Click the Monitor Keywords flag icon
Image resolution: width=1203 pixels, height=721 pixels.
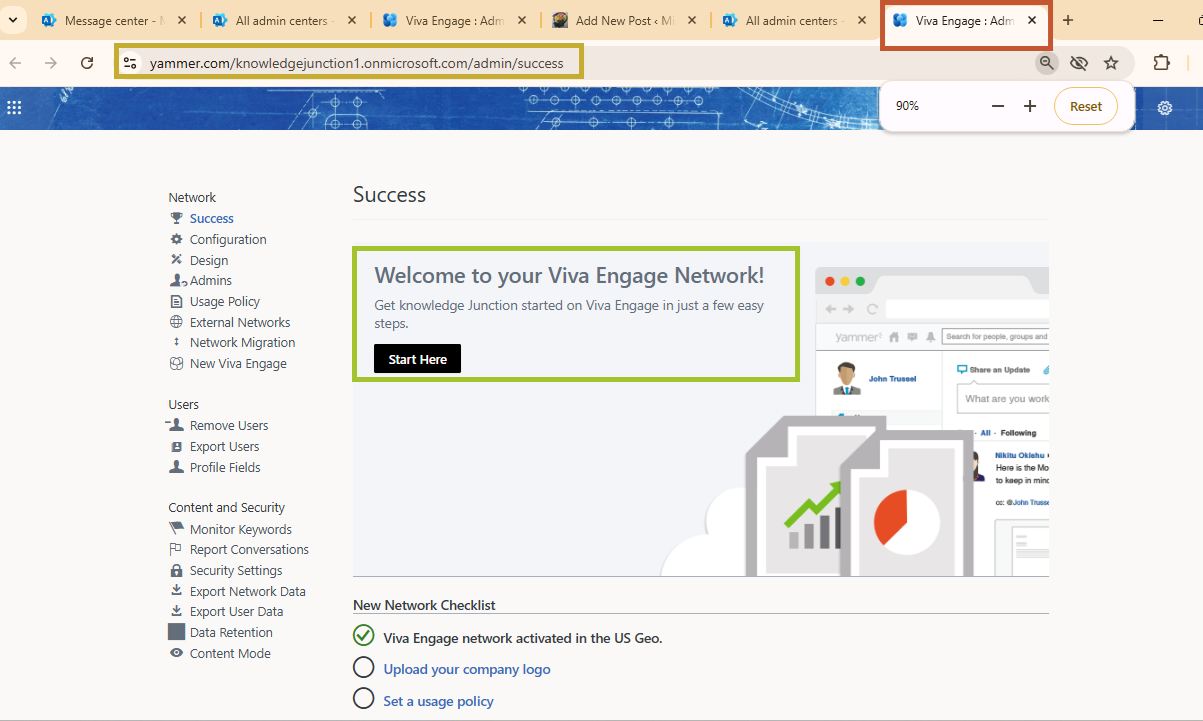click(176, 529)
